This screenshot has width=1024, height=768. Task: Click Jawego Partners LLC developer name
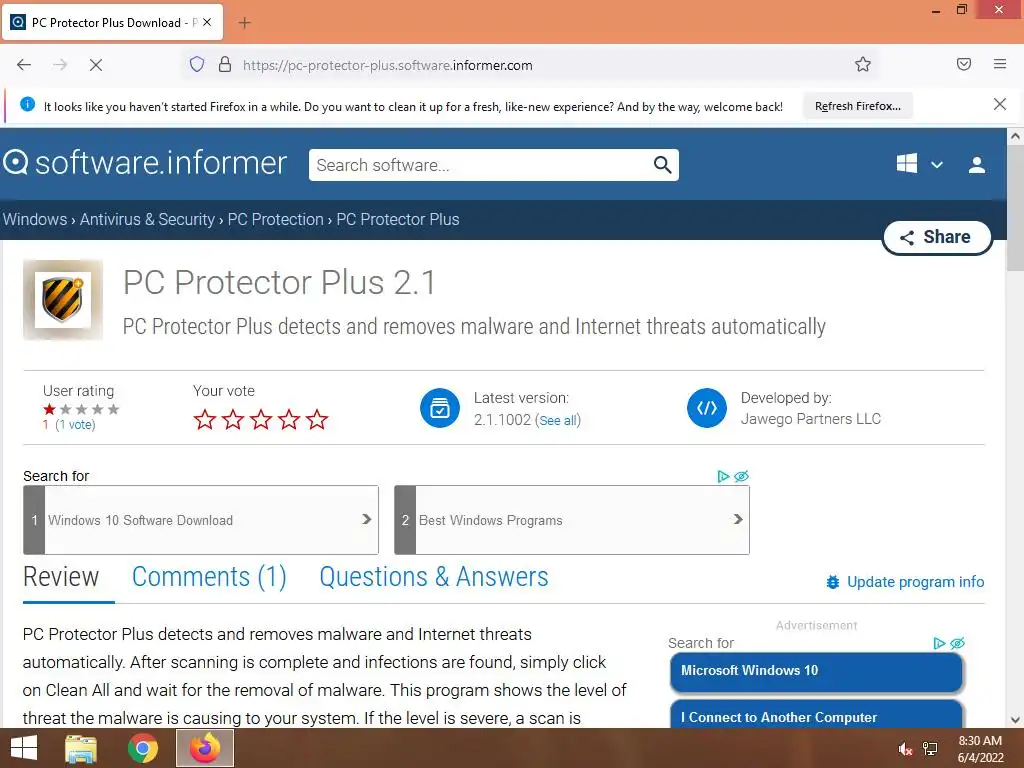point(810,419)
